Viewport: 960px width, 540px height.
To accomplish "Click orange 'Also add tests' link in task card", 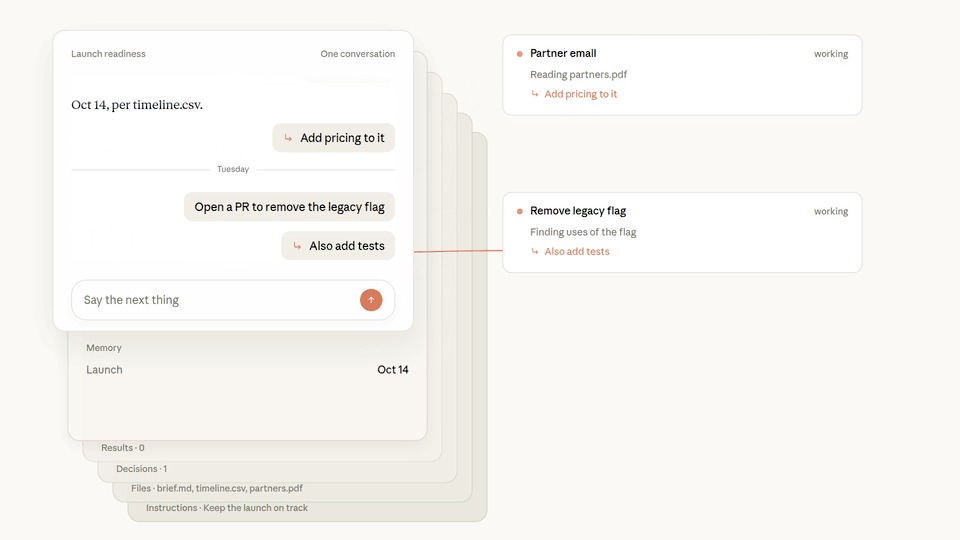I will tap(577, 251).
